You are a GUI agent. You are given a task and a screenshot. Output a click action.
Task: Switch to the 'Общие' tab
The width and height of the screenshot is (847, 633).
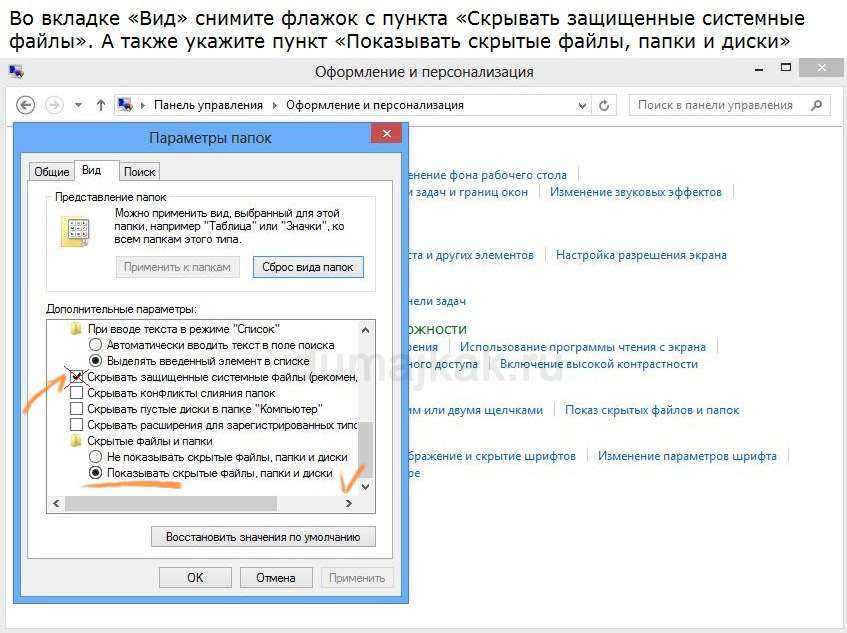coord(52,172)
